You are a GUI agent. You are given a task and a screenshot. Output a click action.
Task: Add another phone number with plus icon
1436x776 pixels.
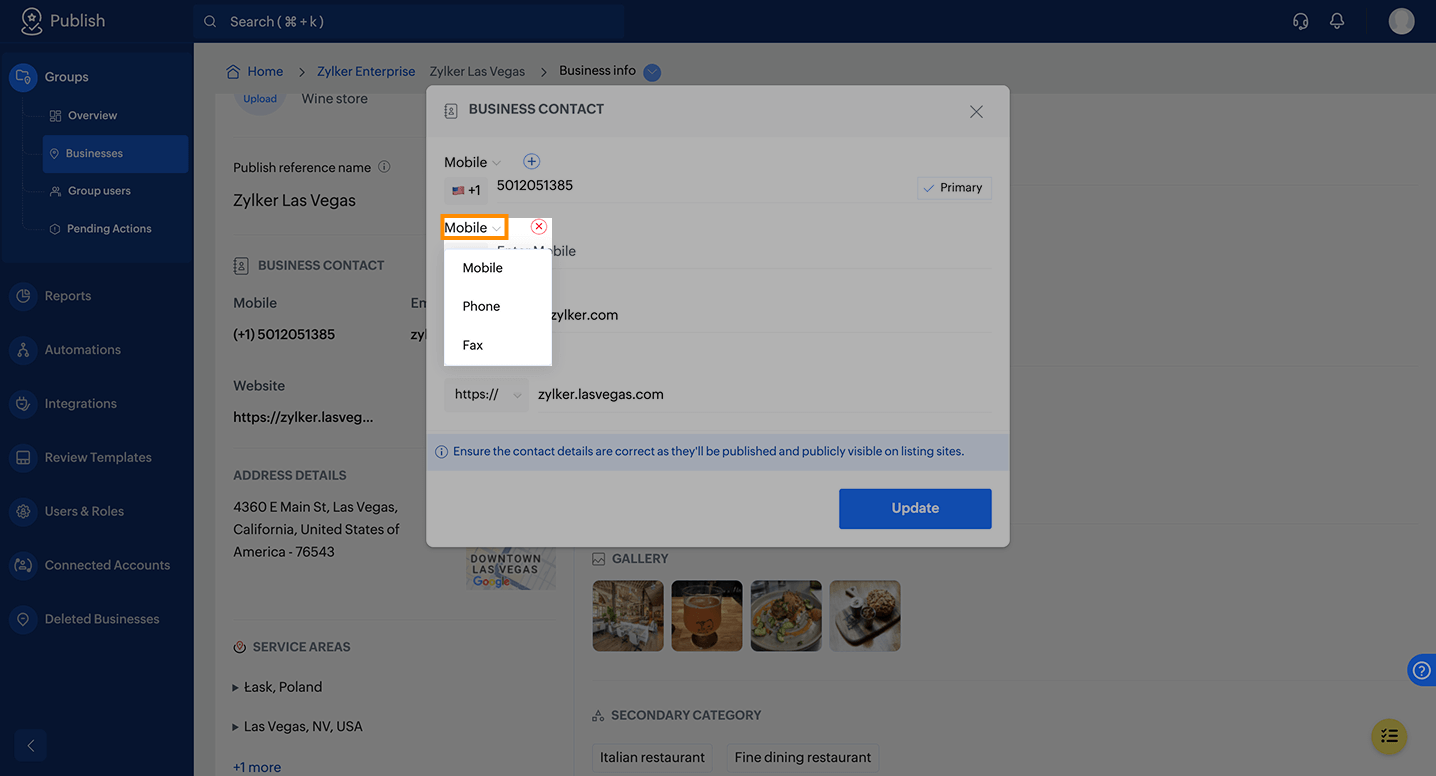click(x=531, y=162)
